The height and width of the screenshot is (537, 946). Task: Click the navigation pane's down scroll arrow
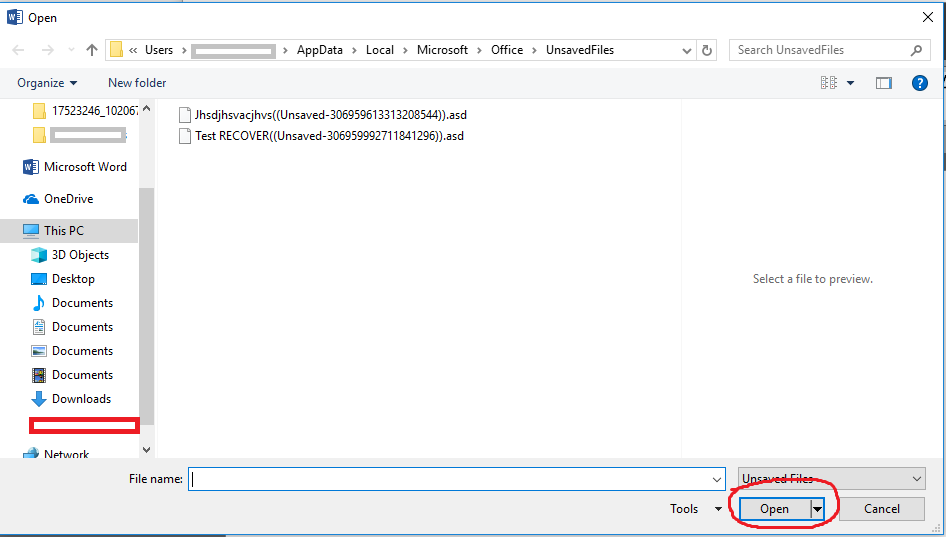[x=147, y=450]
